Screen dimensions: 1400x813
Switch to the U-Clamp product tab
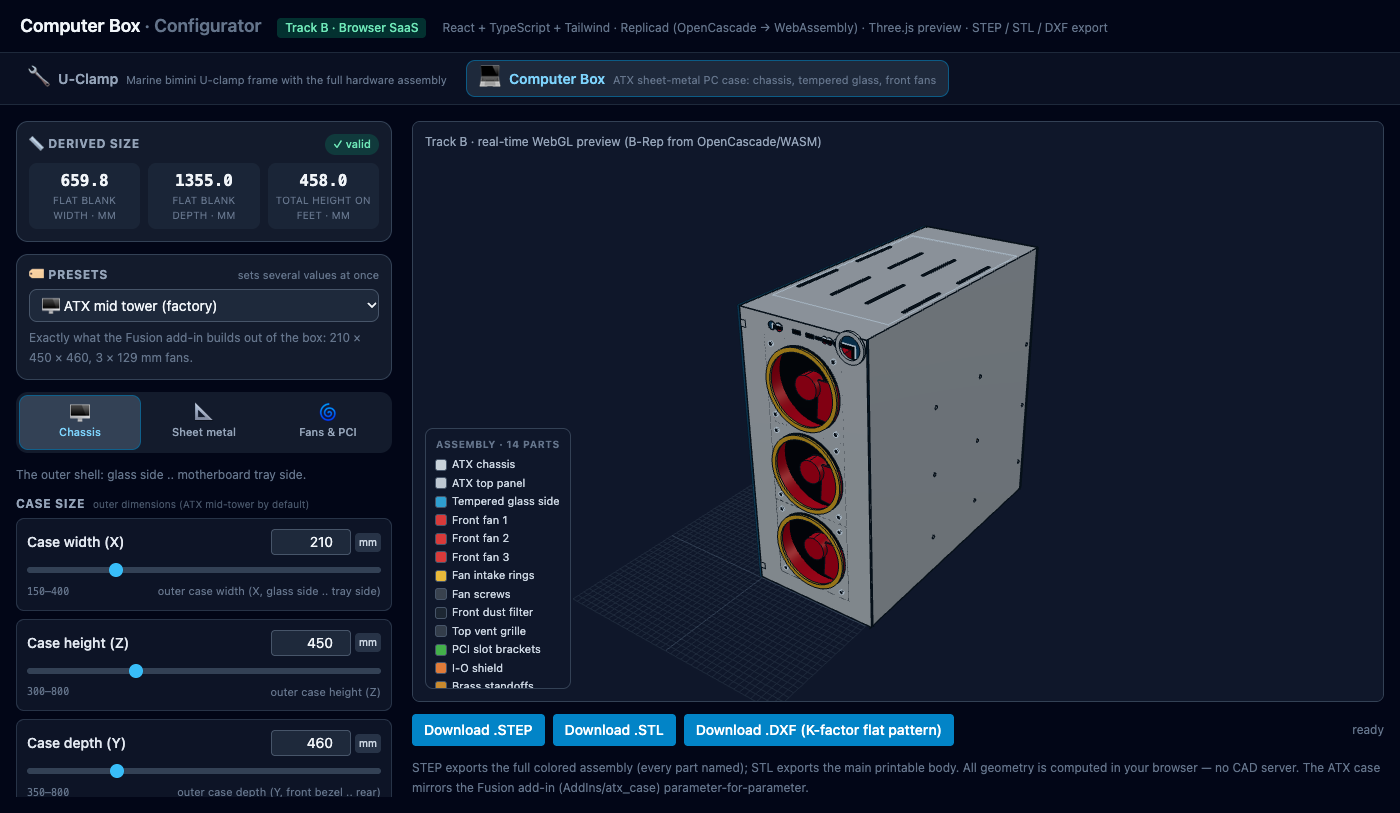pos(238,79)
